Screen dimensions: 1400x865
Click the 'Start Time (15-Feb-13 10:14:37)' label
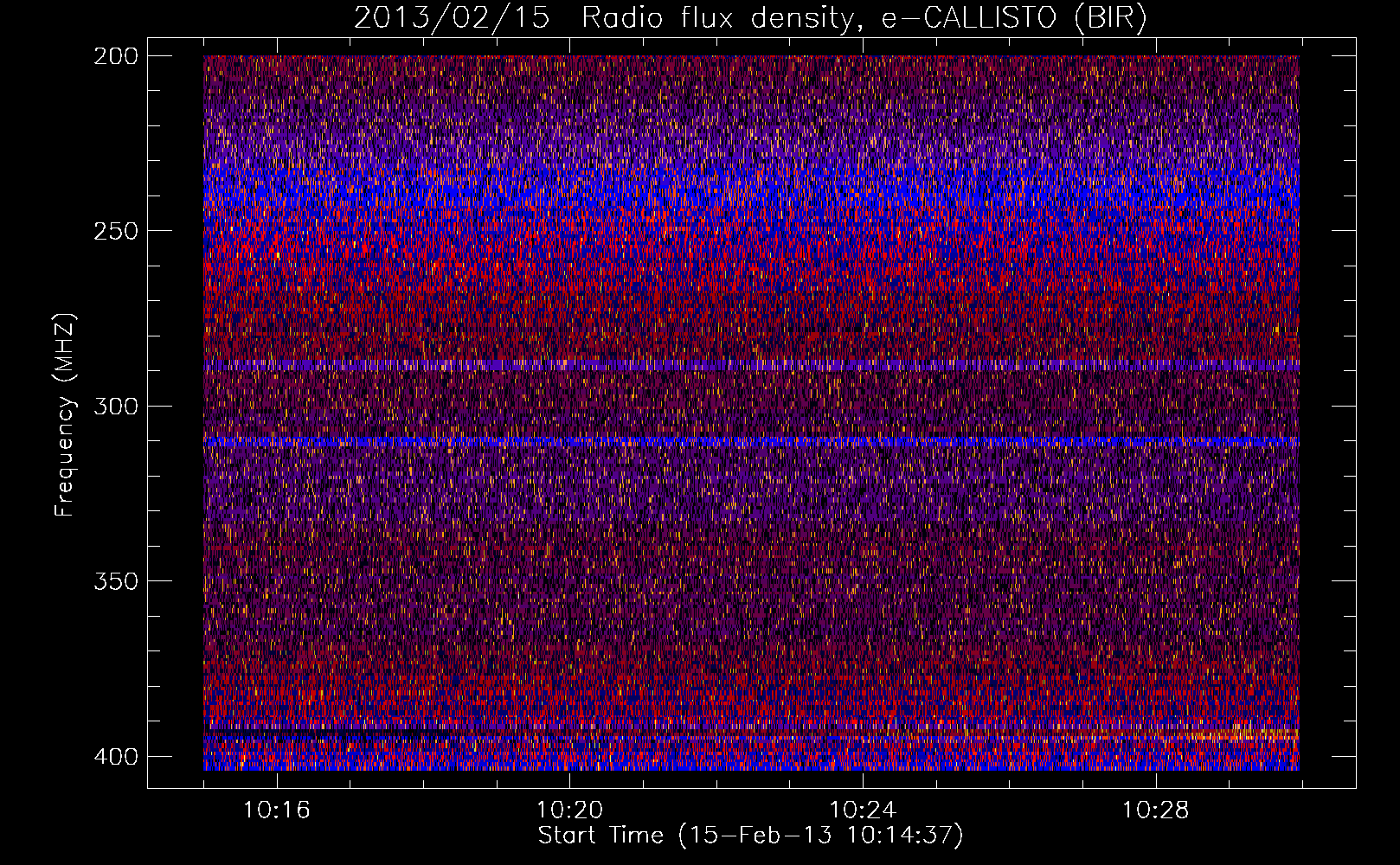(750, 836)
